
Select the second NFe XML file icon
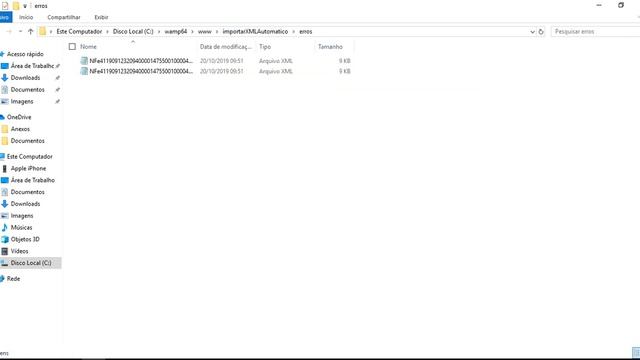click(x=84, y=71)
